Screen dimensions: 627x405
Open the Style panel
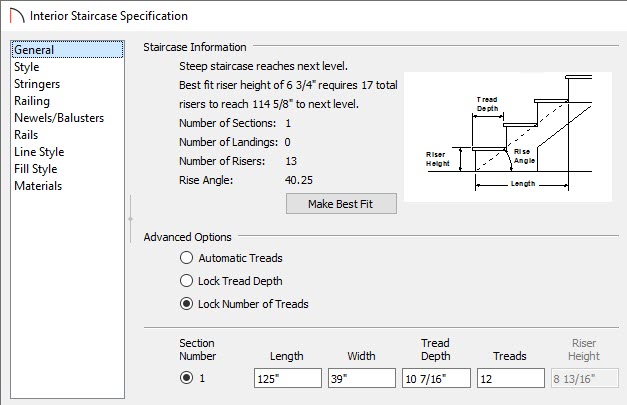click(26, 67)
